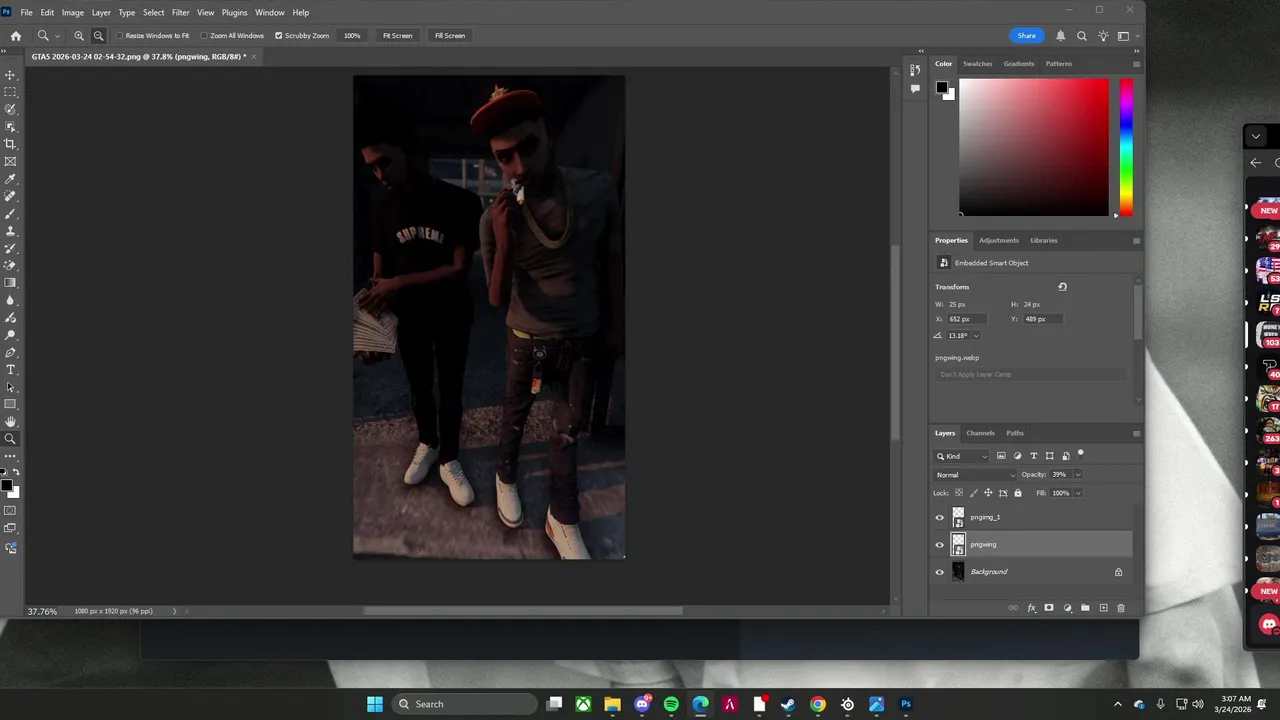The image size is (1280, 720).
Task: Select the Horizontal Type tool
Action: click(11, 370)
